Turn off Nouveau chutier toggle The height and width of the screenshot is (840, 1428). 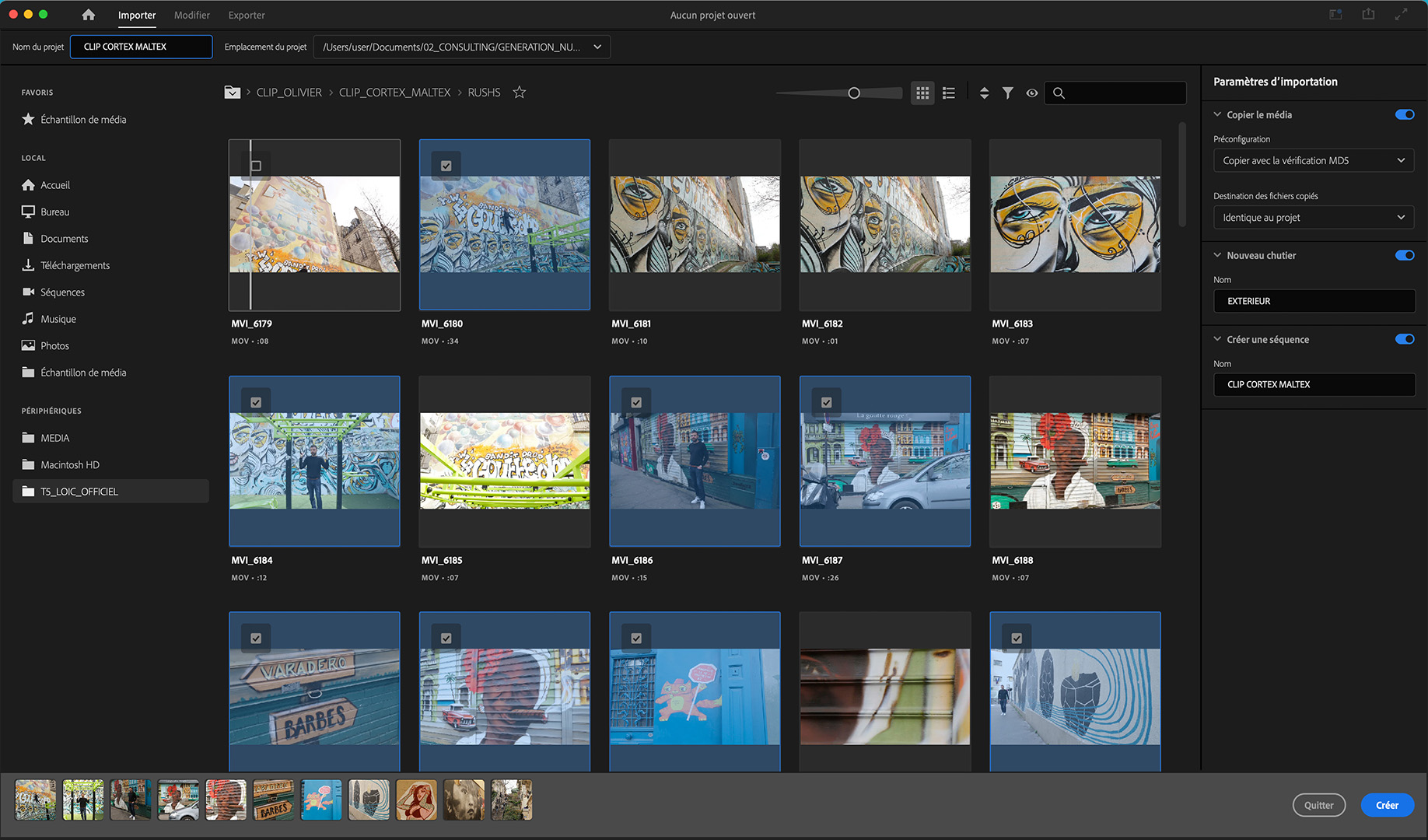1404,255
